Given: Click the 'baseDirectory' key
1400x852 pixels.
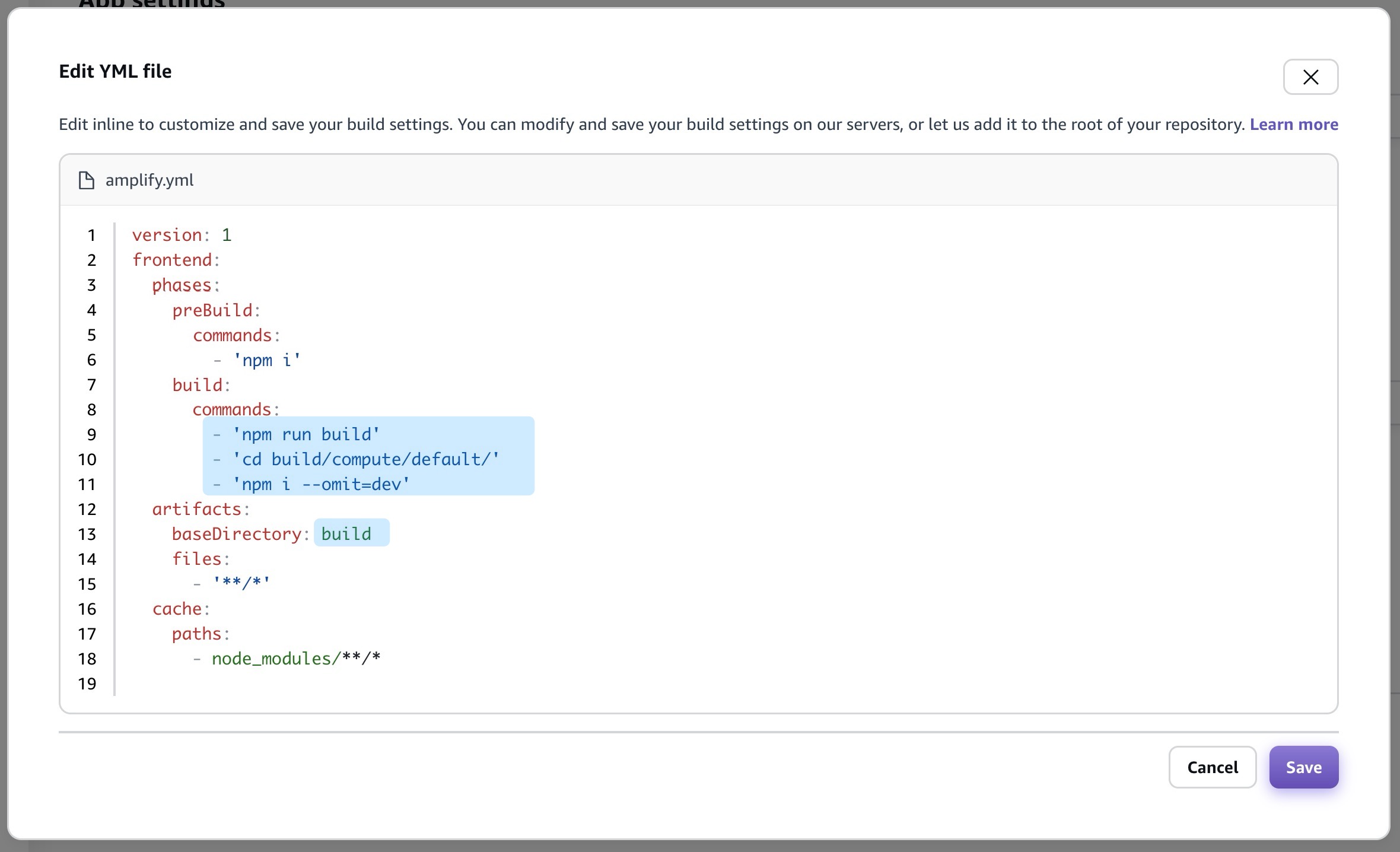Looking at the screenshot, I should [237, 534].
